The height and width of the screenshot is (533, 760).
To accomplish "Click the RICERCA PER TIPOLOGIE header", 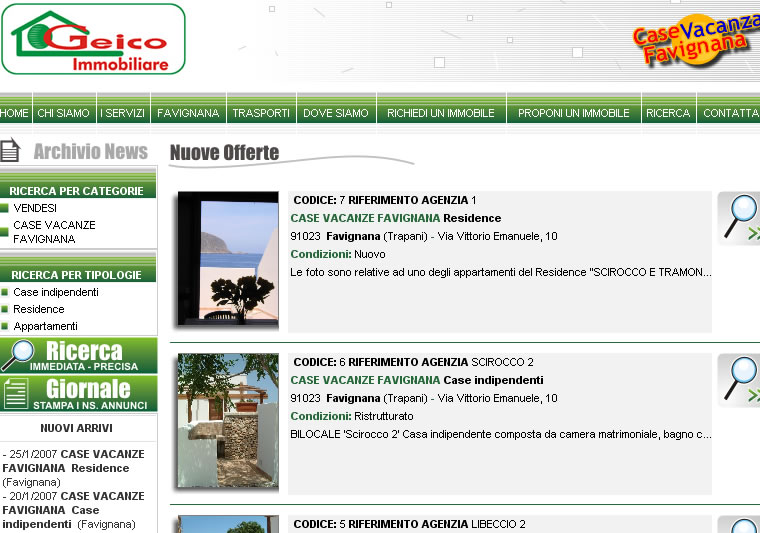I will coord(77,275).
